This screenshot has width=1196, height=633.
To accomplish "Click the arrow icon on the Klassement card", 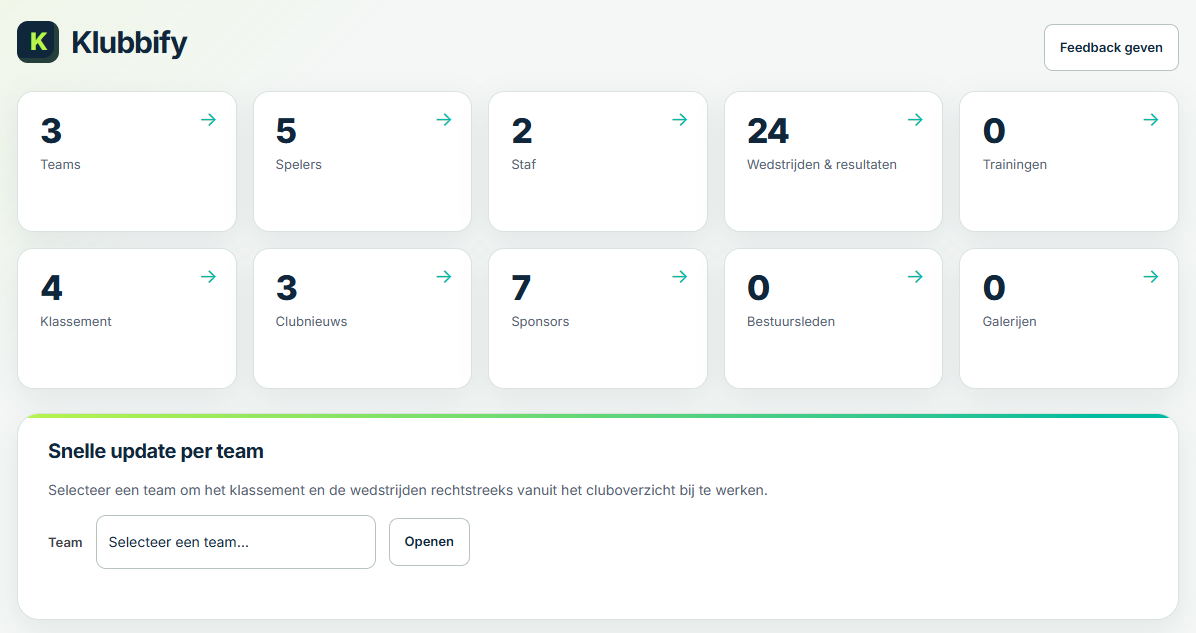I will pyautogui.click(x=208, y=277).
